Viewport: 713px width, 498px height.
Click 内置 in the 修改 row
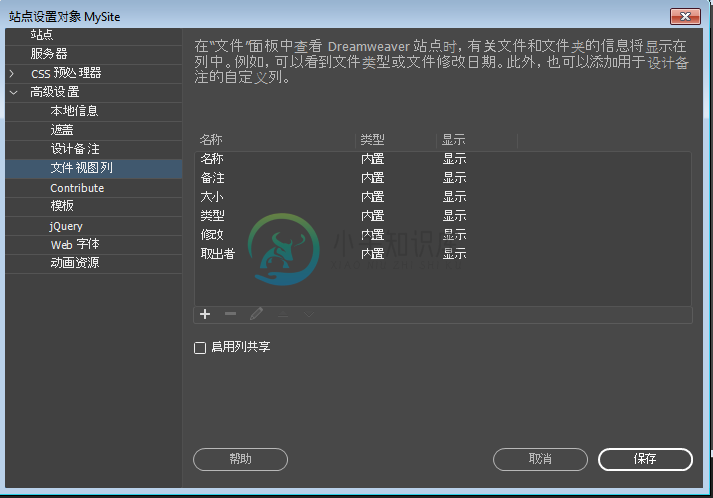pos(373,235)
